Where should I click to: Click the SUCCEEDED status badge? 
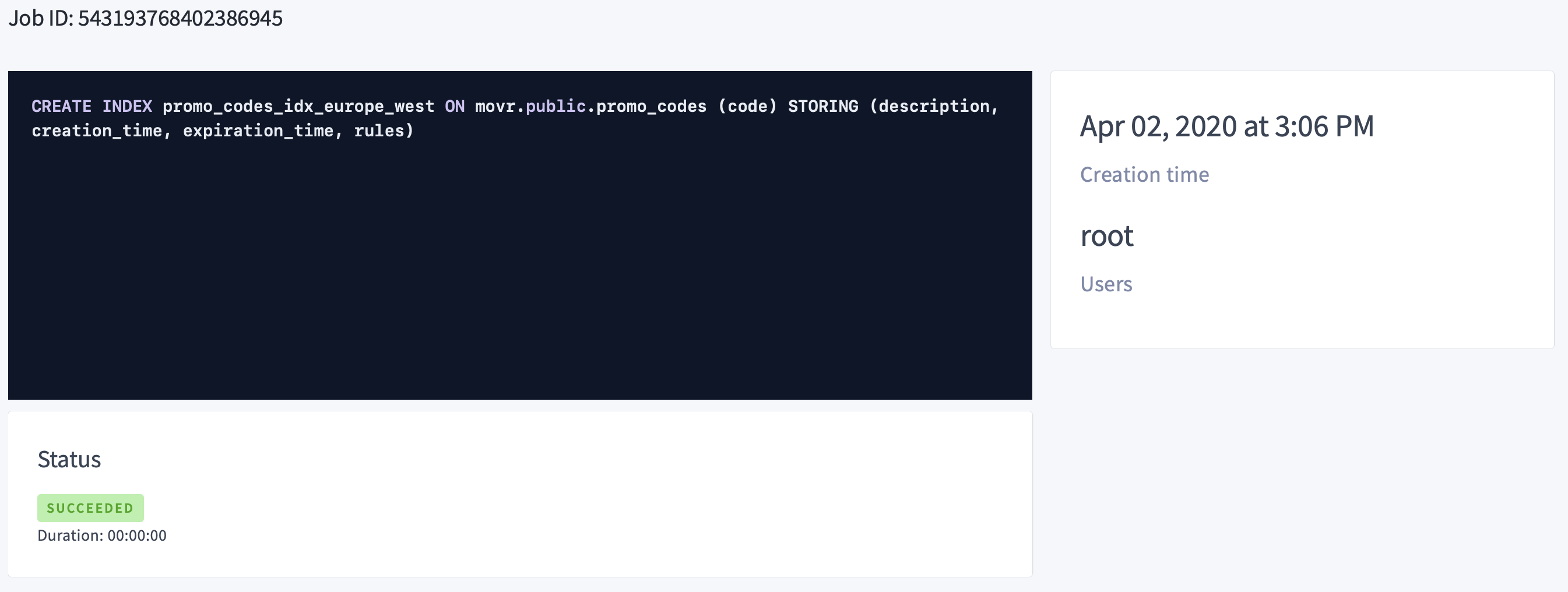(x=90, y=508)
